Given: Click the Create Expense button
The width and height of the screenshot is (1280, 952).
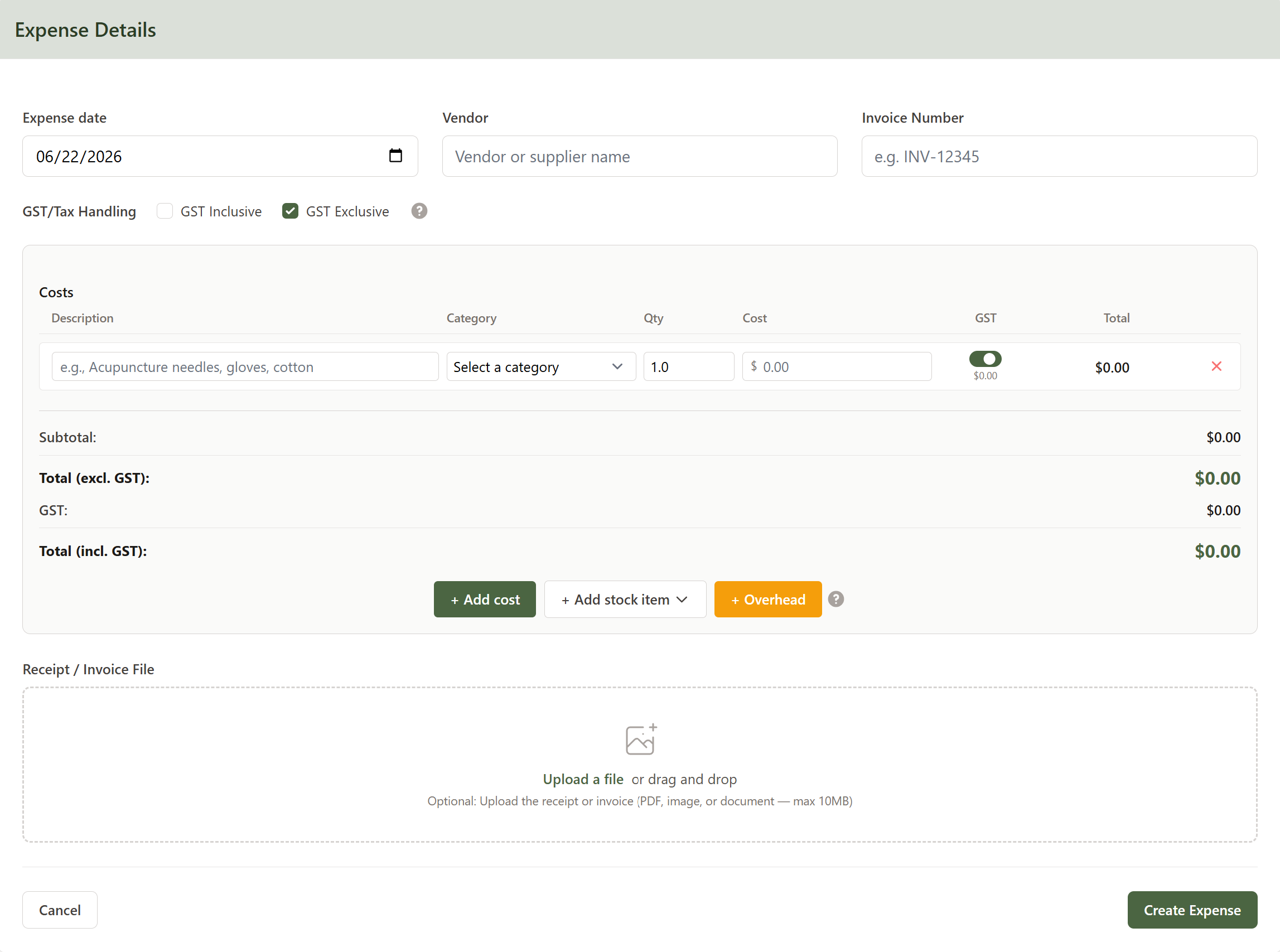Looking at the screenshot, I should coord(1192,910).
